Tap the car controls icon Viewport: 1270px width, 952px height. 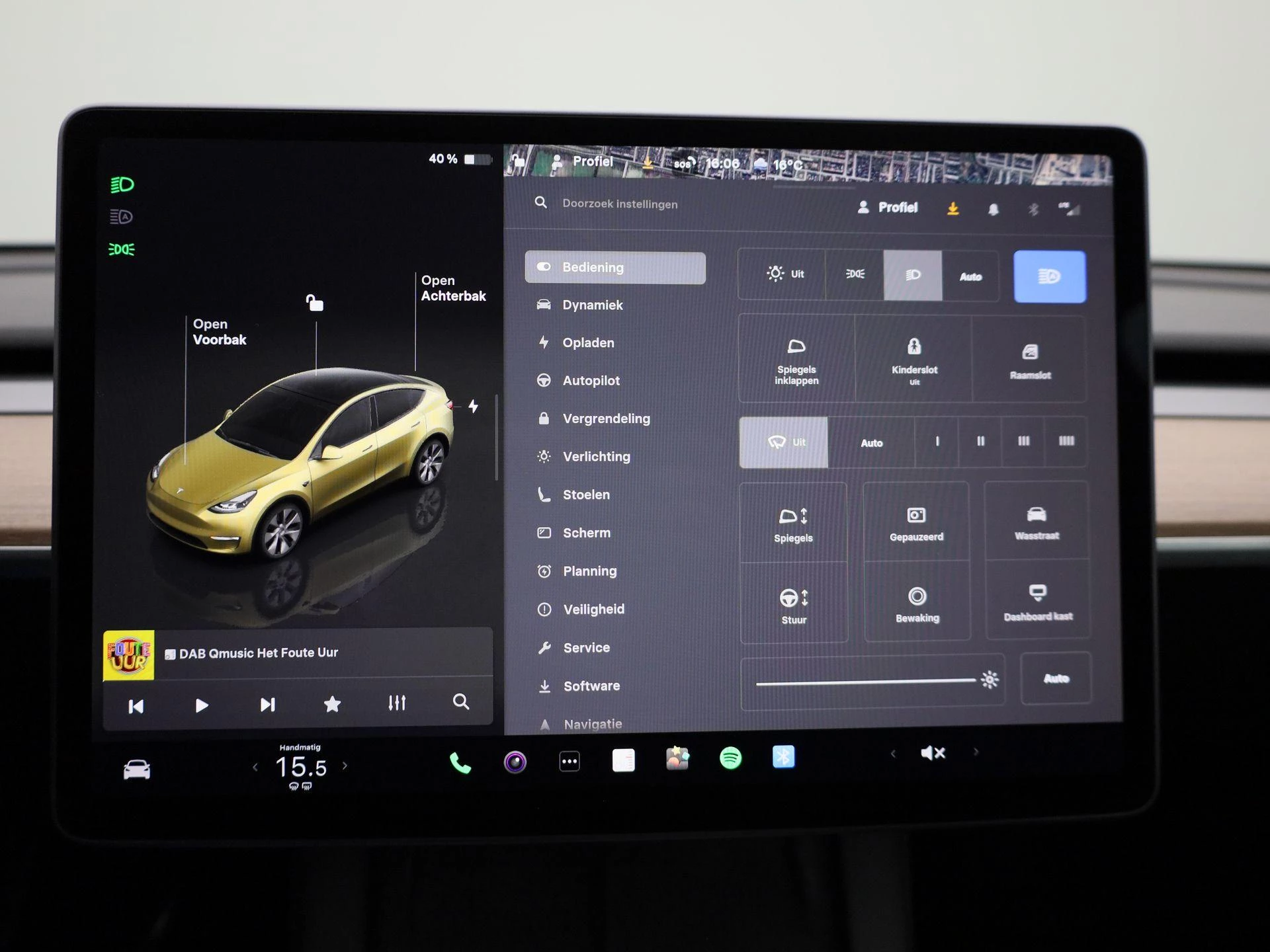pyautogui.click(x=137, y=770)
